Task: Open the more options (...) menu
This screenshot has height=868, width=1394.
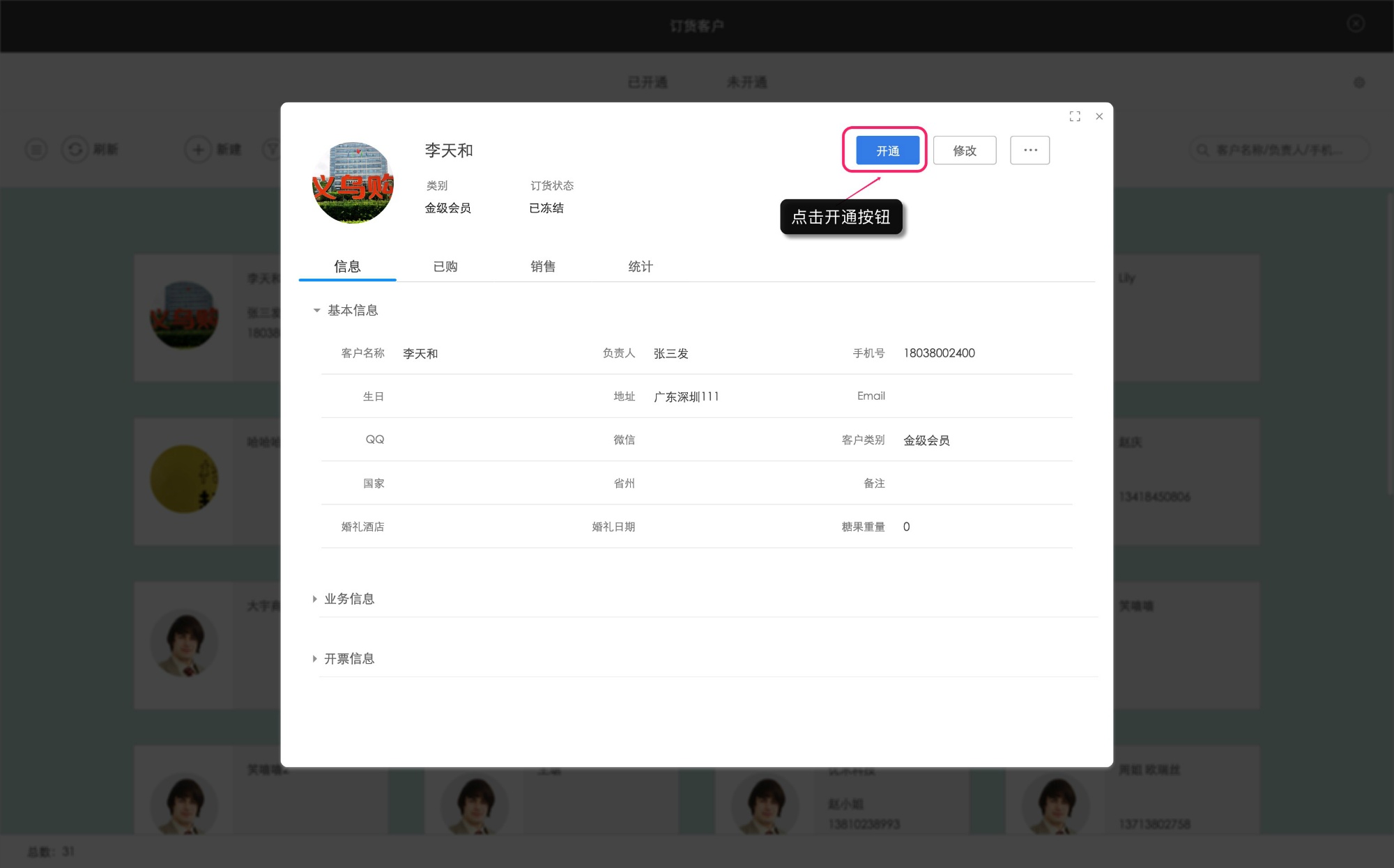Action: click(x=1030, y=150)
